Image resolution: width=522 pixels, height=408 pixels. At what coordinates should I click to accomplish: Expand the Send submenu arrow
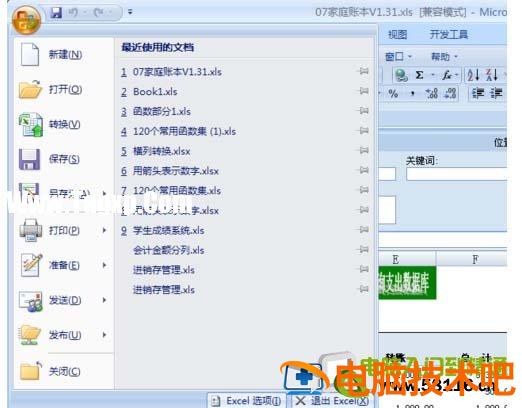pyautogui.click(x=104, y=300)
